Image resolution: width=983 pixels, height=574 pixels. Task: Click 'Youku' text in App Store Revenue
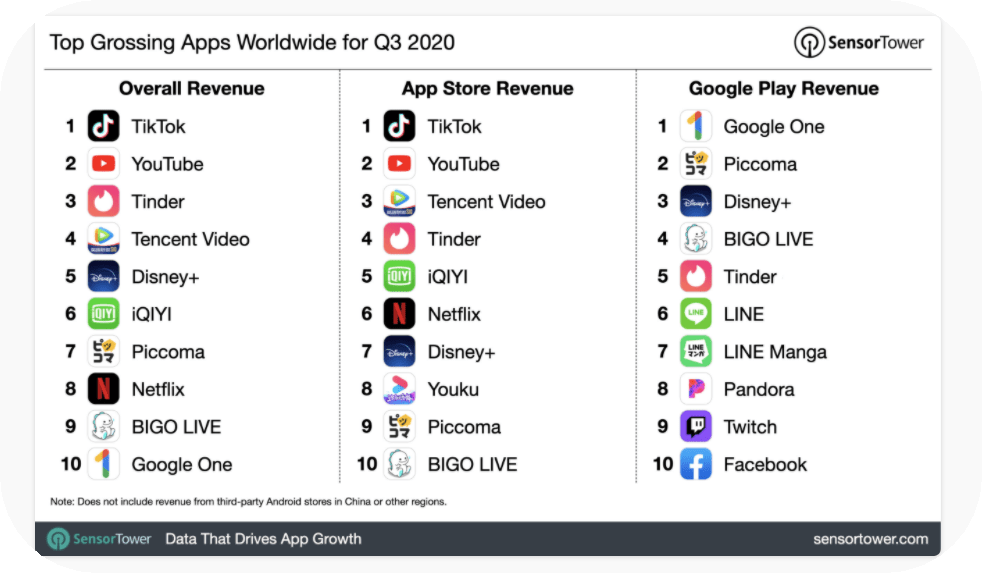[453, 390]
